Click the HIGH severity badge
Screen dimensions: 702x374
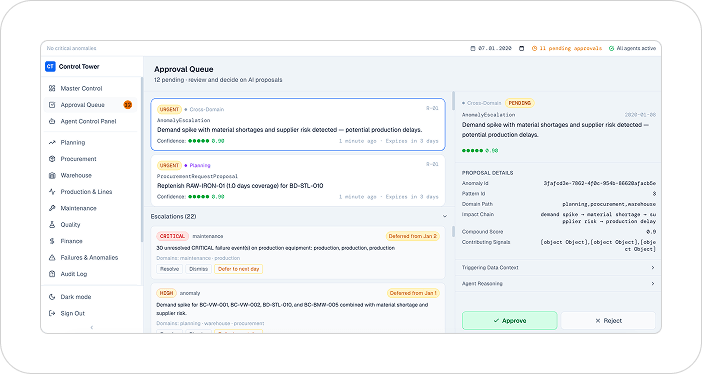pyautogui.click(x=167, y=293)
